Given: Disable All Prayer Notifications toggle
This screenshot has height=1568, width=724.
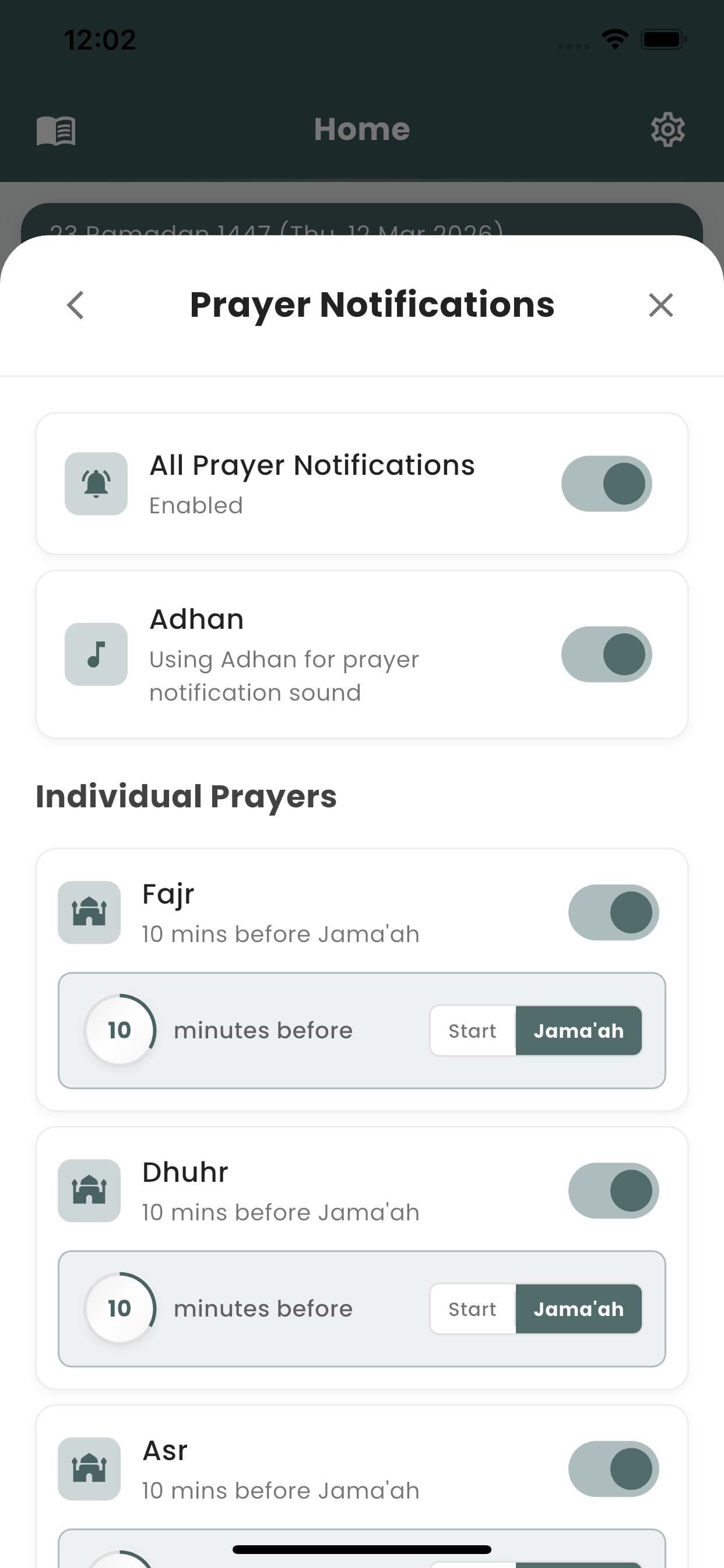Looking at the screenshot, I should click(x=607, y=484).
